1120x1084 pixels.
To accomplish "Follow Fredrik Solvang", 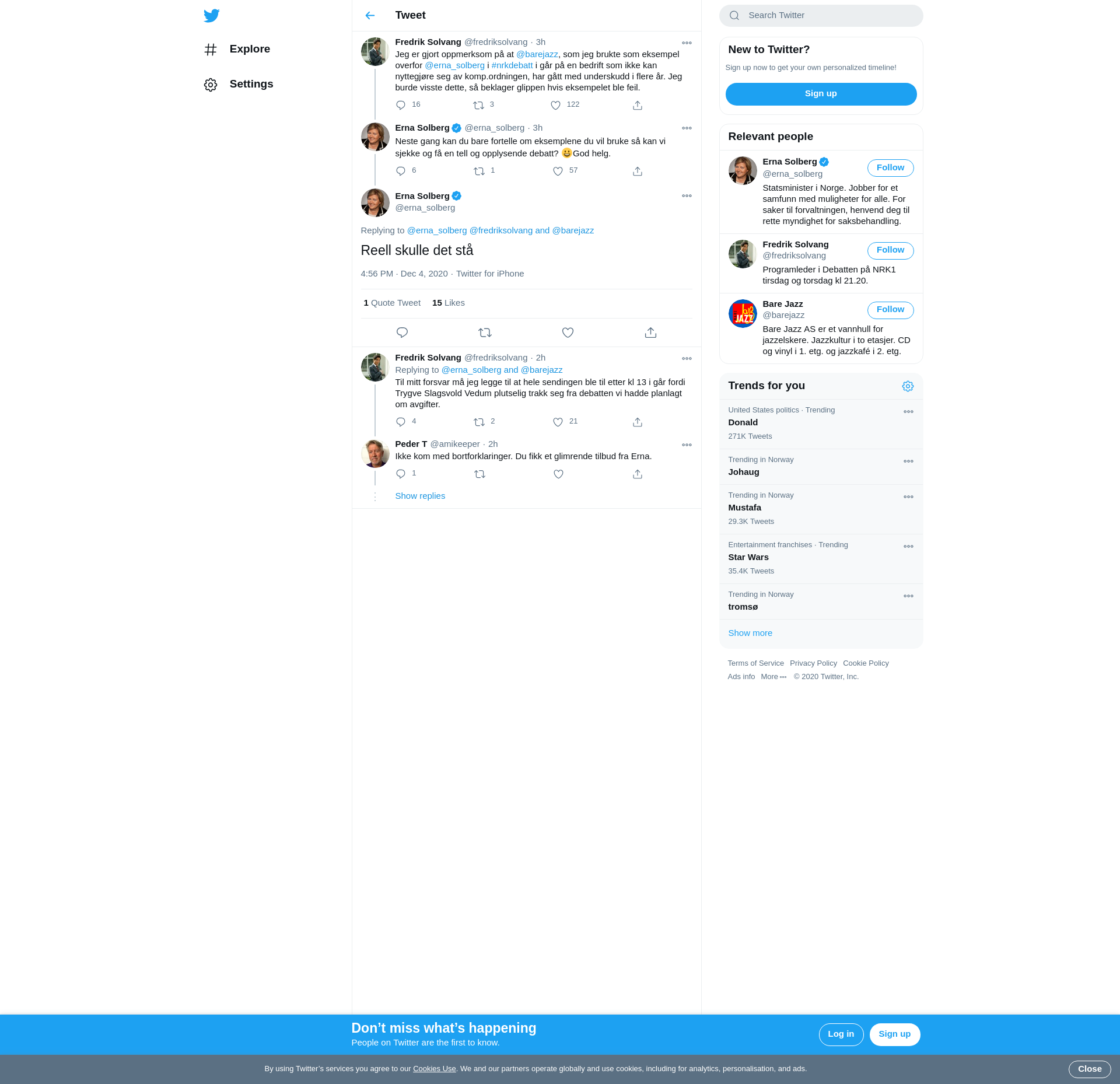I will (890, 250).
